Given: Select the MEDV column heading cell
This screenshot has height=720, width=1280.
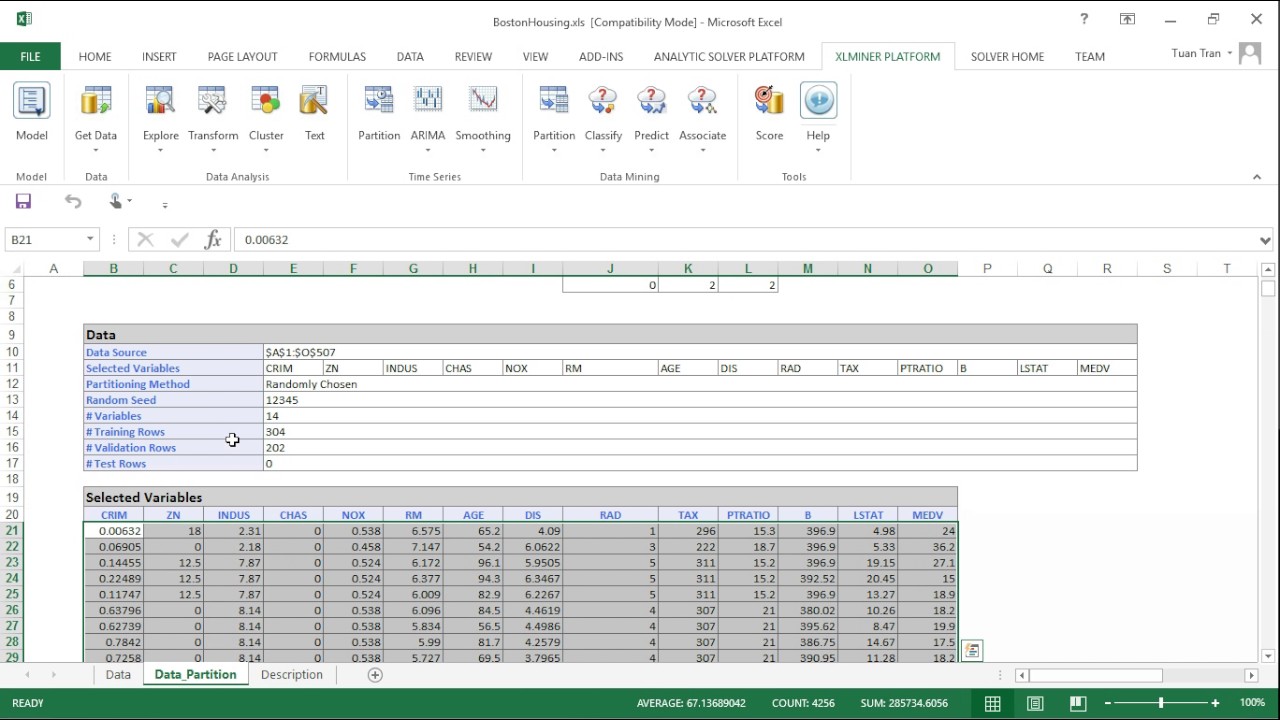Looking at the screenshot, I should pos(927,515).
